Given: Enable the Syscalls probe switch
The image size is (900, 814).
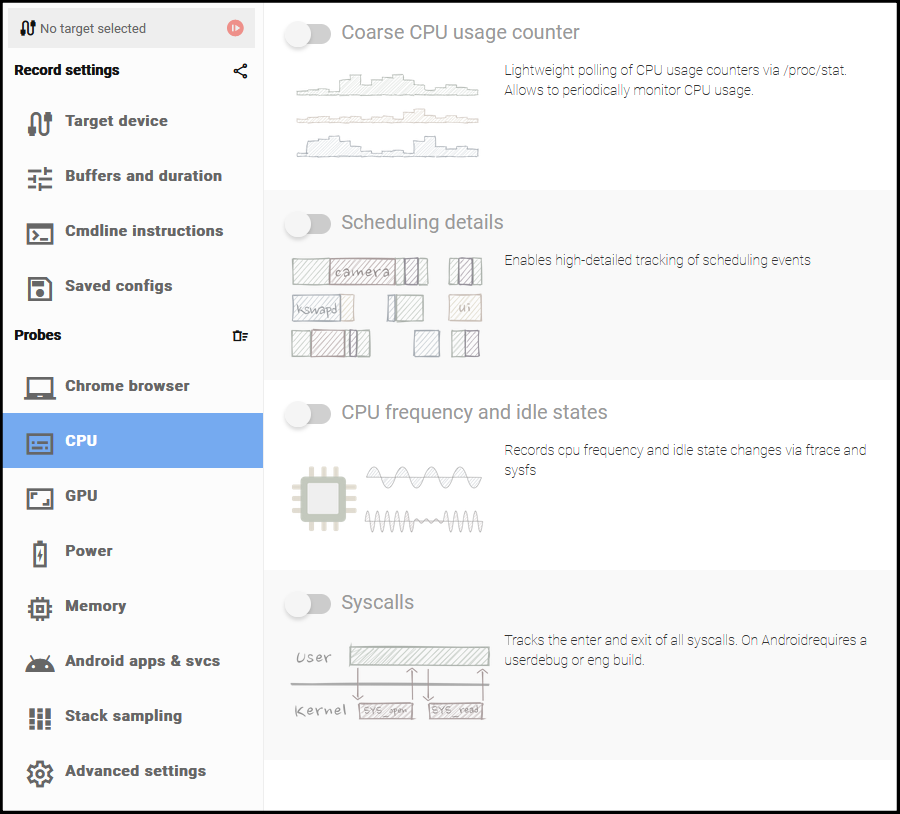Looking at the screenshot, I should (x=308, y=604).
